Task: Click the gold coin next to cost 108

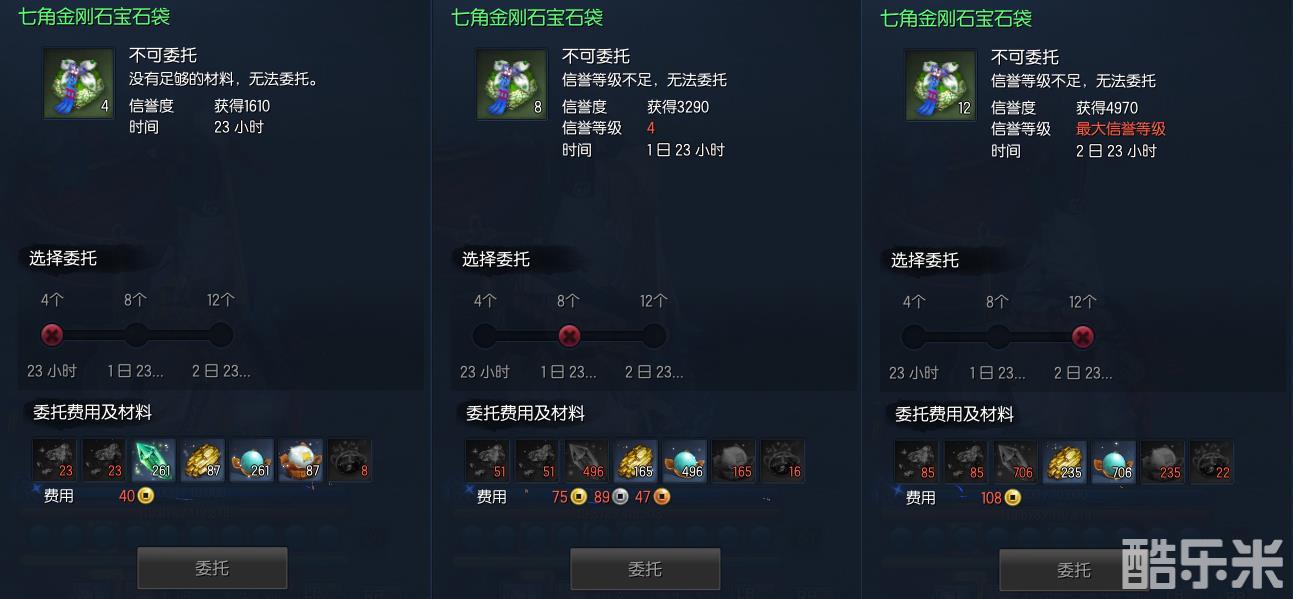Action: pos(1013,498)
